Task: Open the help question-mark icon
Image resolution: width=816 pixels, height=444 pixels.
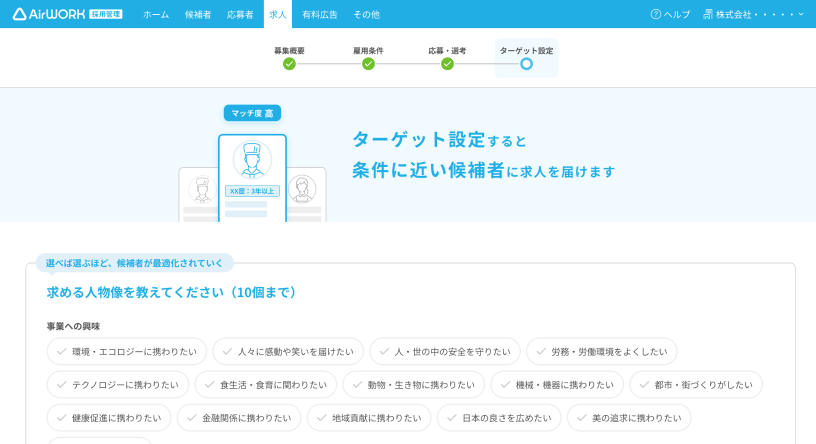Action: pyautogui.click(x=656, y=14)
